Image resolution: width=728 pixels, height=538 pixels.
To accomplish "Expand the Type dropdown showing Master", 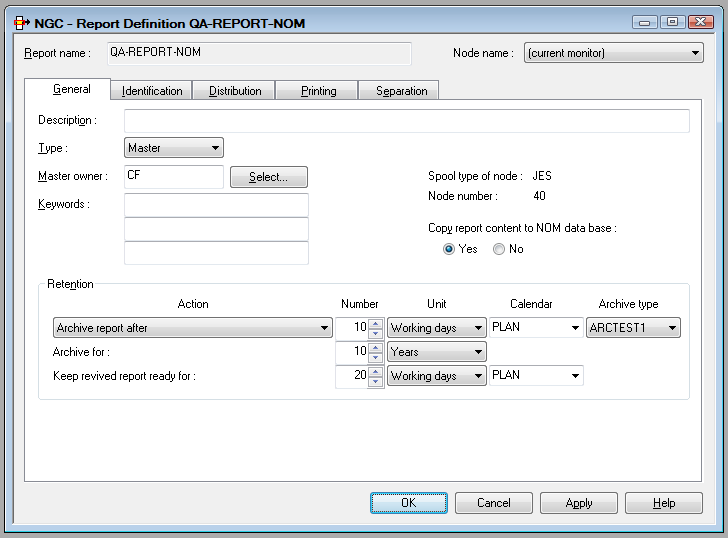I will pyautogui.click(x=174, y=148).
